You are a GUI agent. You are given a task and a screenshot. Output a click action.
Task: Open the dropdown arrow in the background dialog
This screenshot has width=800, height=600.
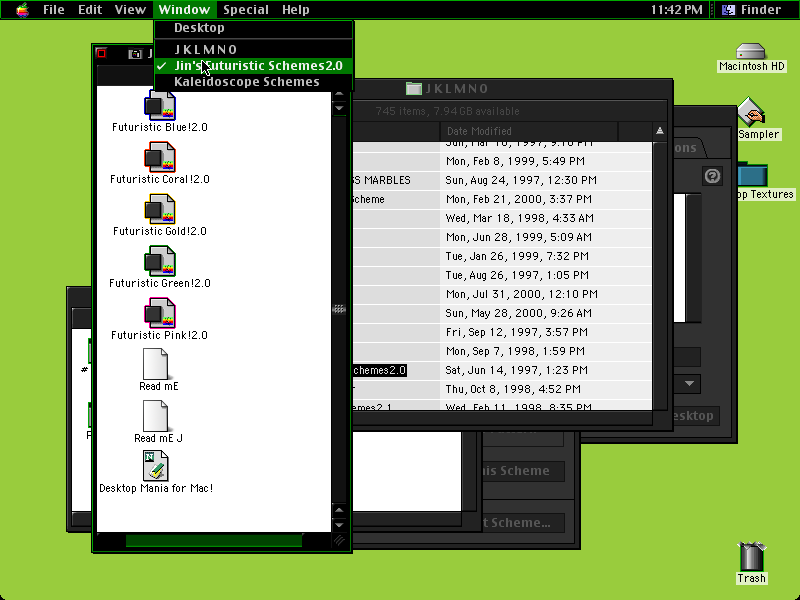pyautogui.click(x=689, y=384)
